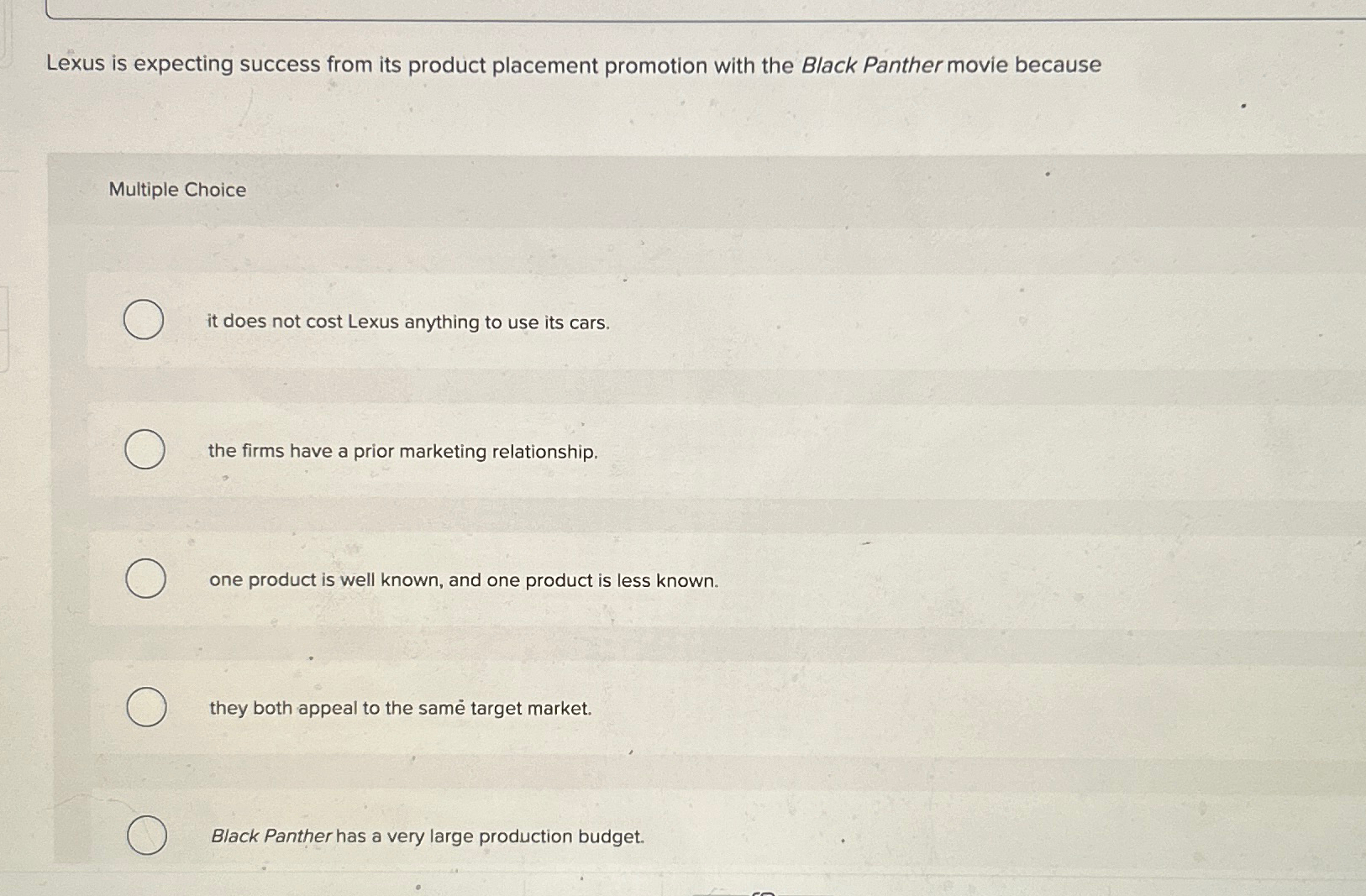This screenshot has height=896, width=1366.
Task: Click answer text 'the firms have a prior marketing relationship'
Action: coord(402,452)
